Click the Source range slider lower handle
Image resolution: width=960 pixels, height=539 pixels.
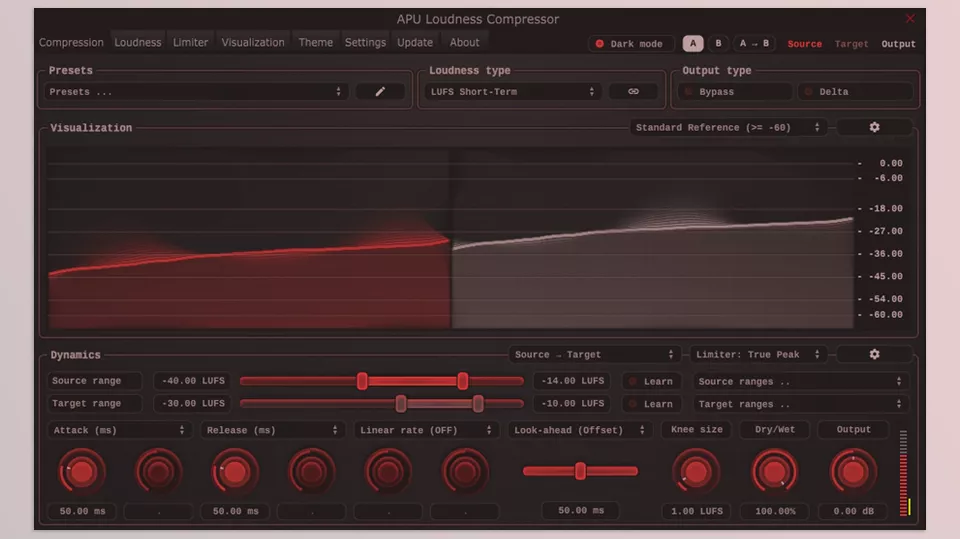[362, 381]
